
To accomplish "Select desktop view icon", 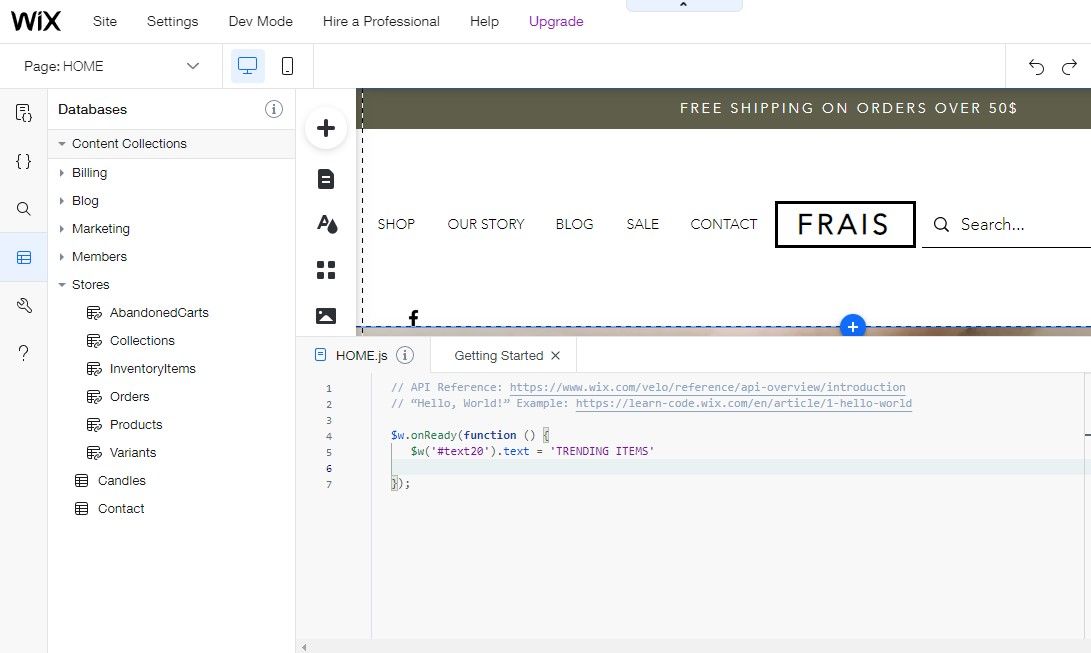I will (x=247, y=66).
